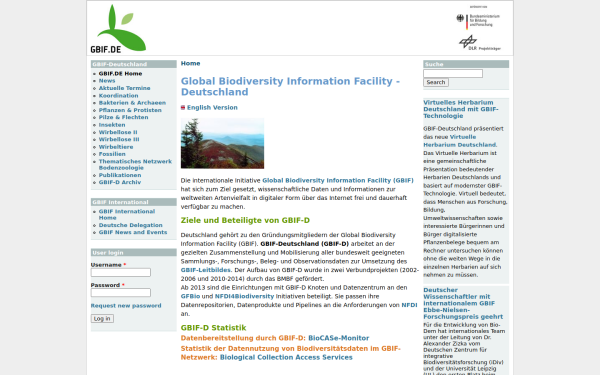Open the NFDI4Biodiversity link
Image resolution: width=600 pixels, height=375 pixels.
tap(245, 297)
